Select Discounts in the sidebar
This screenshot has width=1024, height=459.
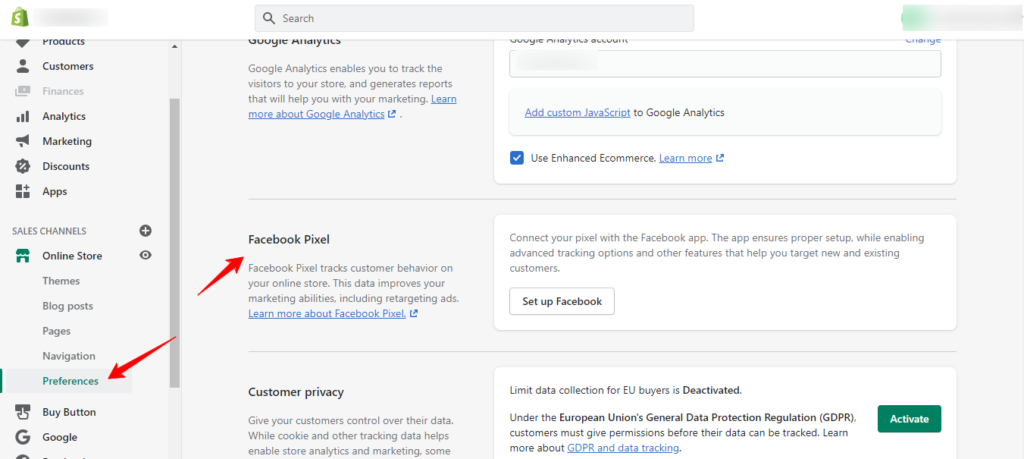(67, 166)
